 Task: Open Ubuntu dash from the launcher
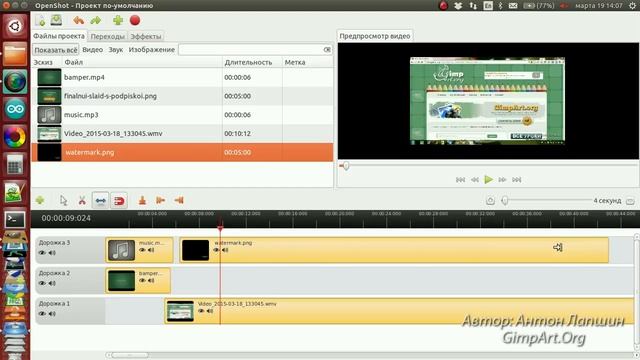coord(15,27)
